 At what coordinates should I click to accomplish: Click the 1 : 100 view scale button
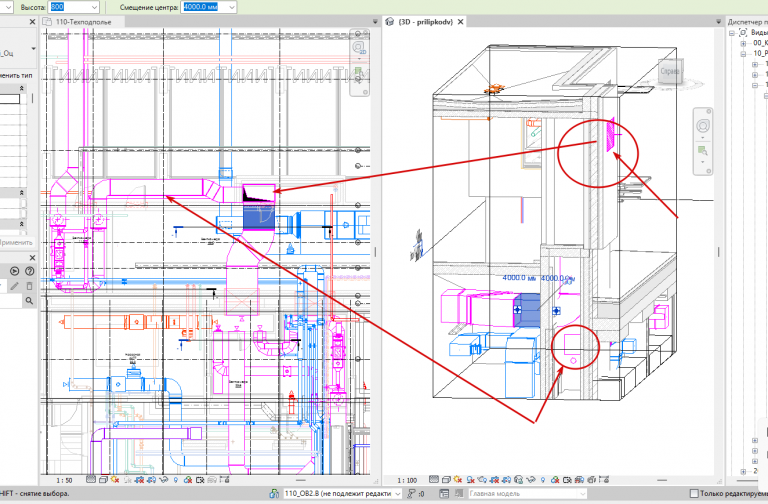[407, 480]
